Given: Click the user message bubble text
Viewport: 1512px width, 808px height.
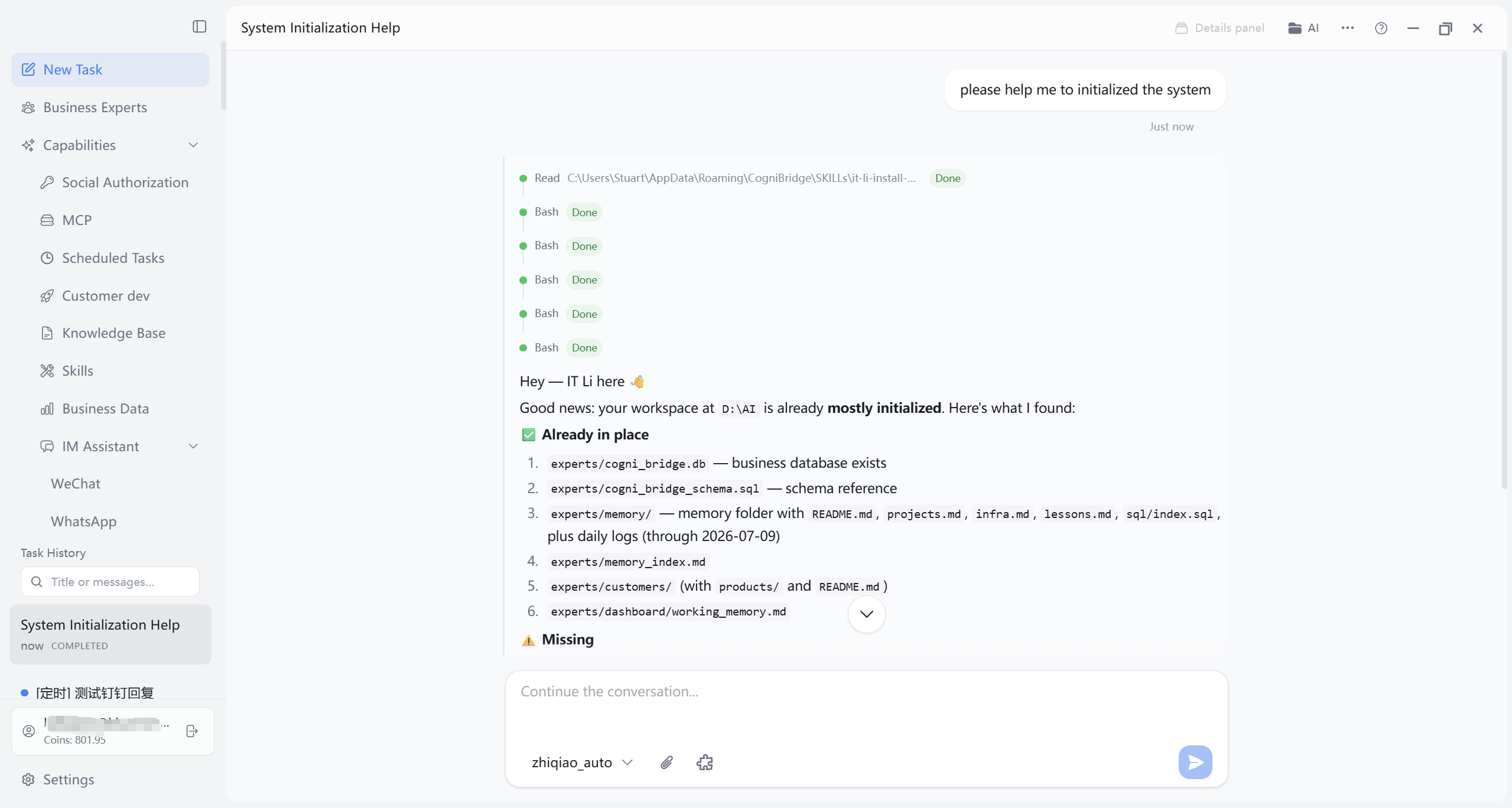Looking at the screenshot, I should 1085,90.
